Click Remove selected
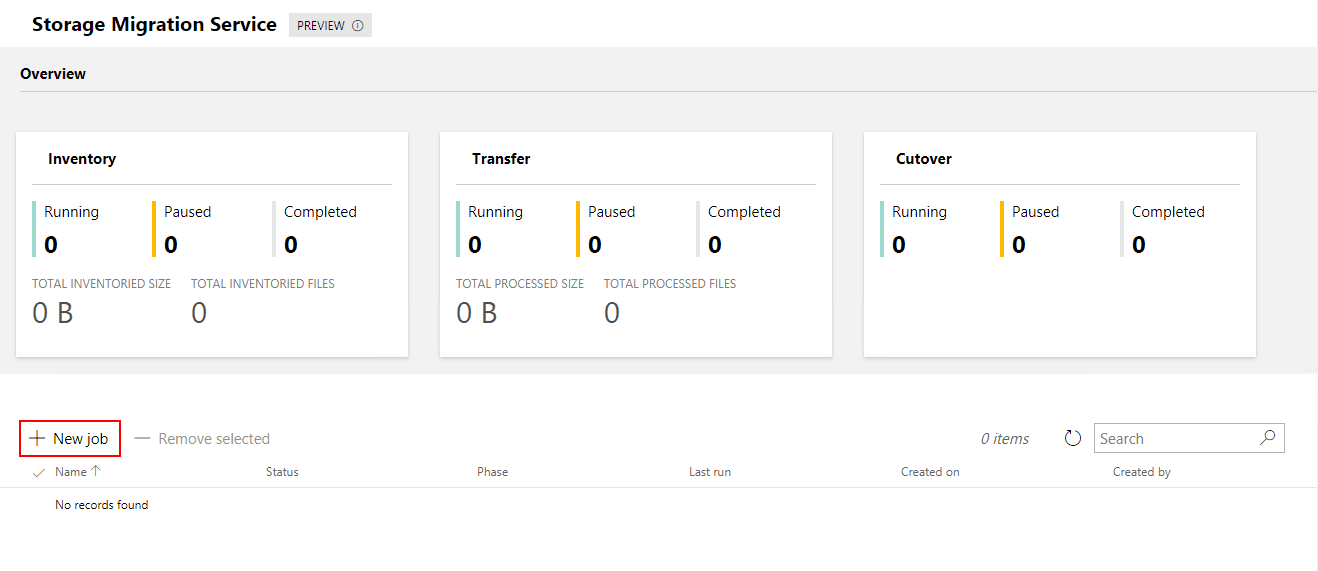The width and height of the screenshot is (1318, 571). 202,439
